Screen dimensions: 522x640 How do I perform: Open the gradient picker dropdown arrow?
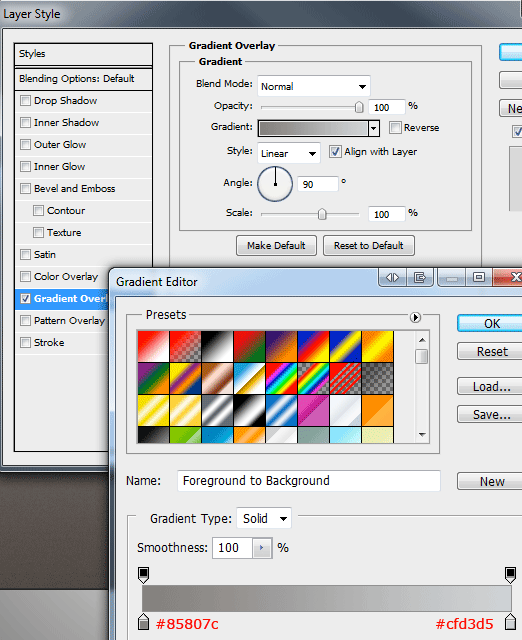(373, 128)
